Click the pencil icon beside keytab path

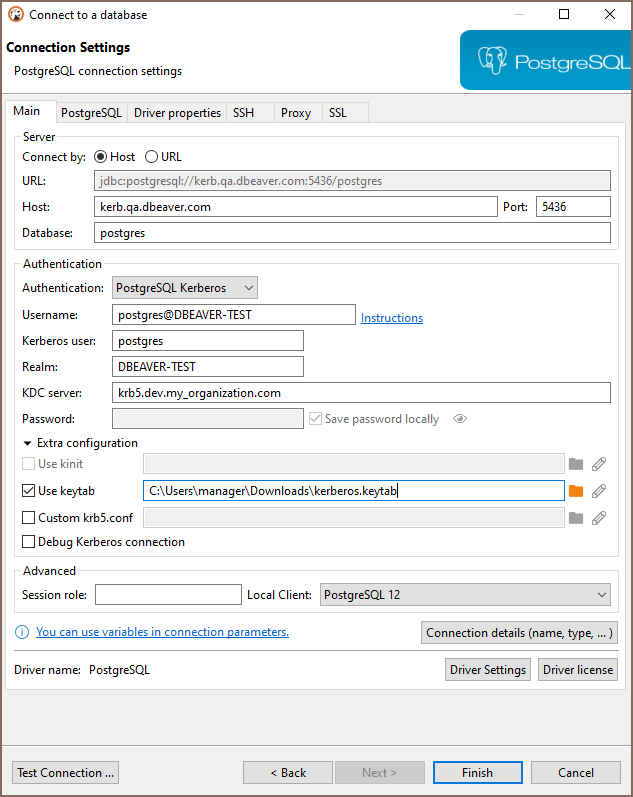click(x=599, y=491)
